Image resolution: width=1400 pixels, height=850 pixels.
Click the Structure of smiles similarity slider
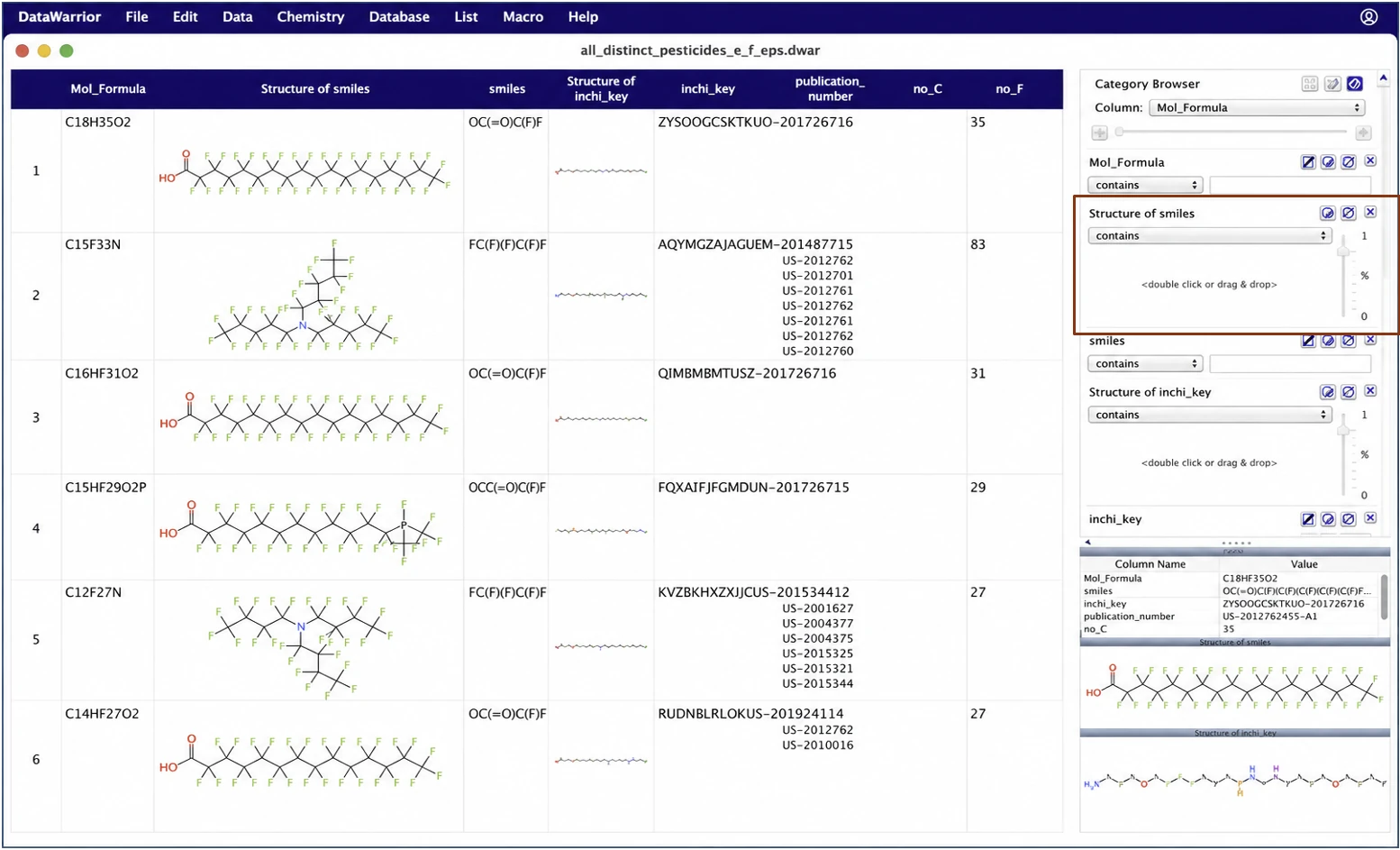[1343, 274]
